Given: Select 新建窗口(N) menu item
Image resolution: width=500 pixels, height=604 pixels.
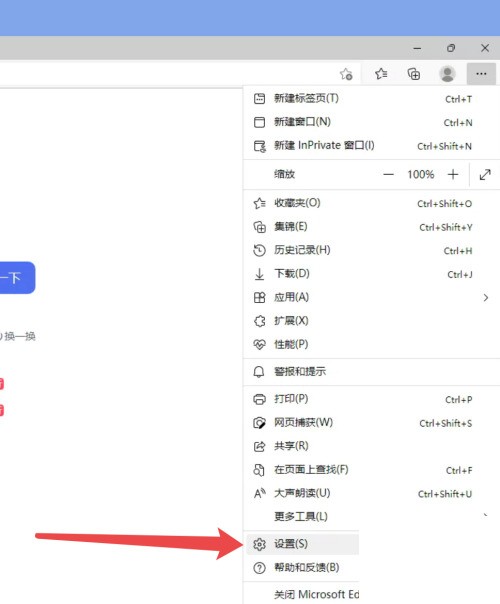Looking at the screenshot, I should [371, 122].
